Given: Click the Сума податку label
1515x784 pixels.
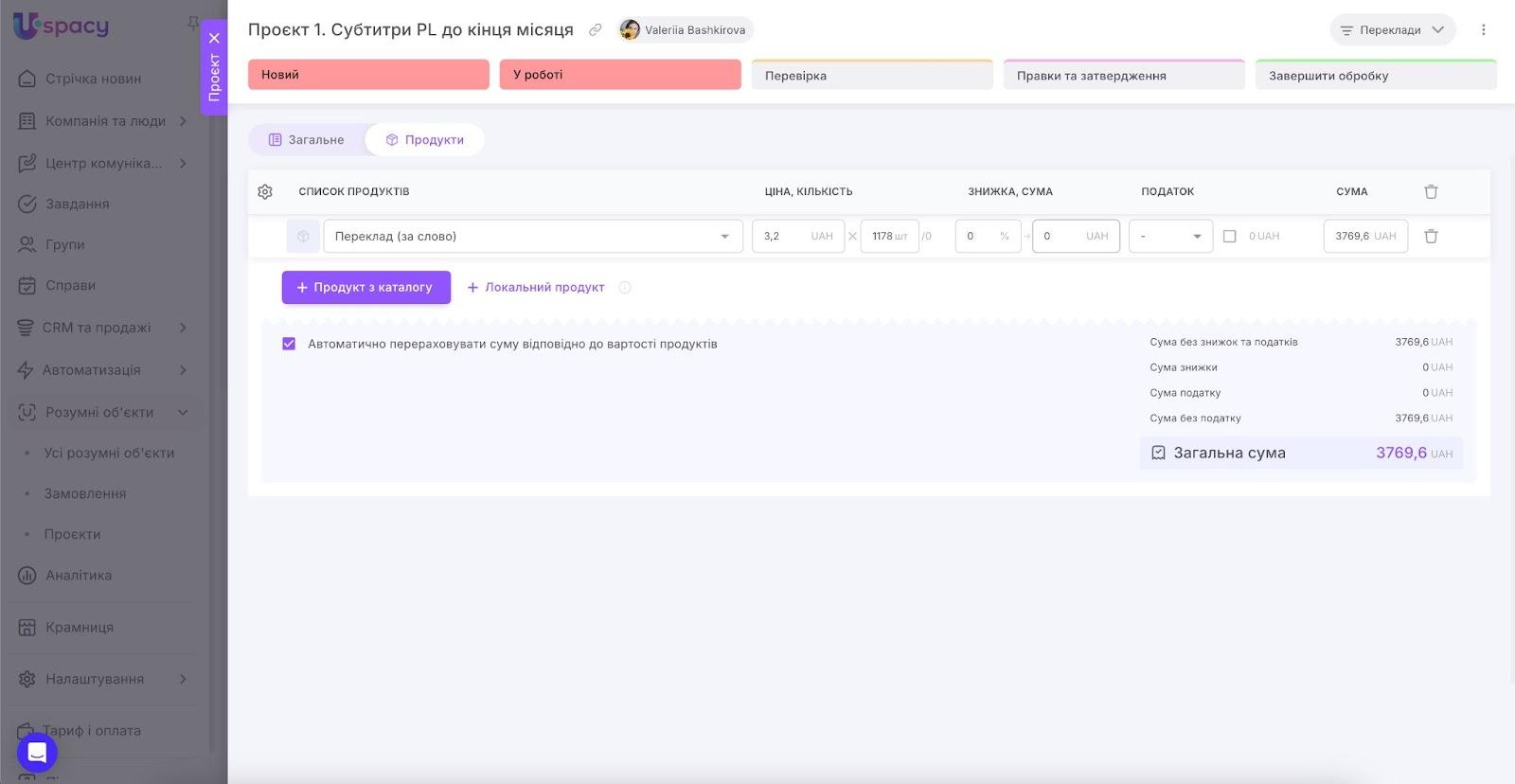Looking at the screenshot, I should coord(1185,393).
